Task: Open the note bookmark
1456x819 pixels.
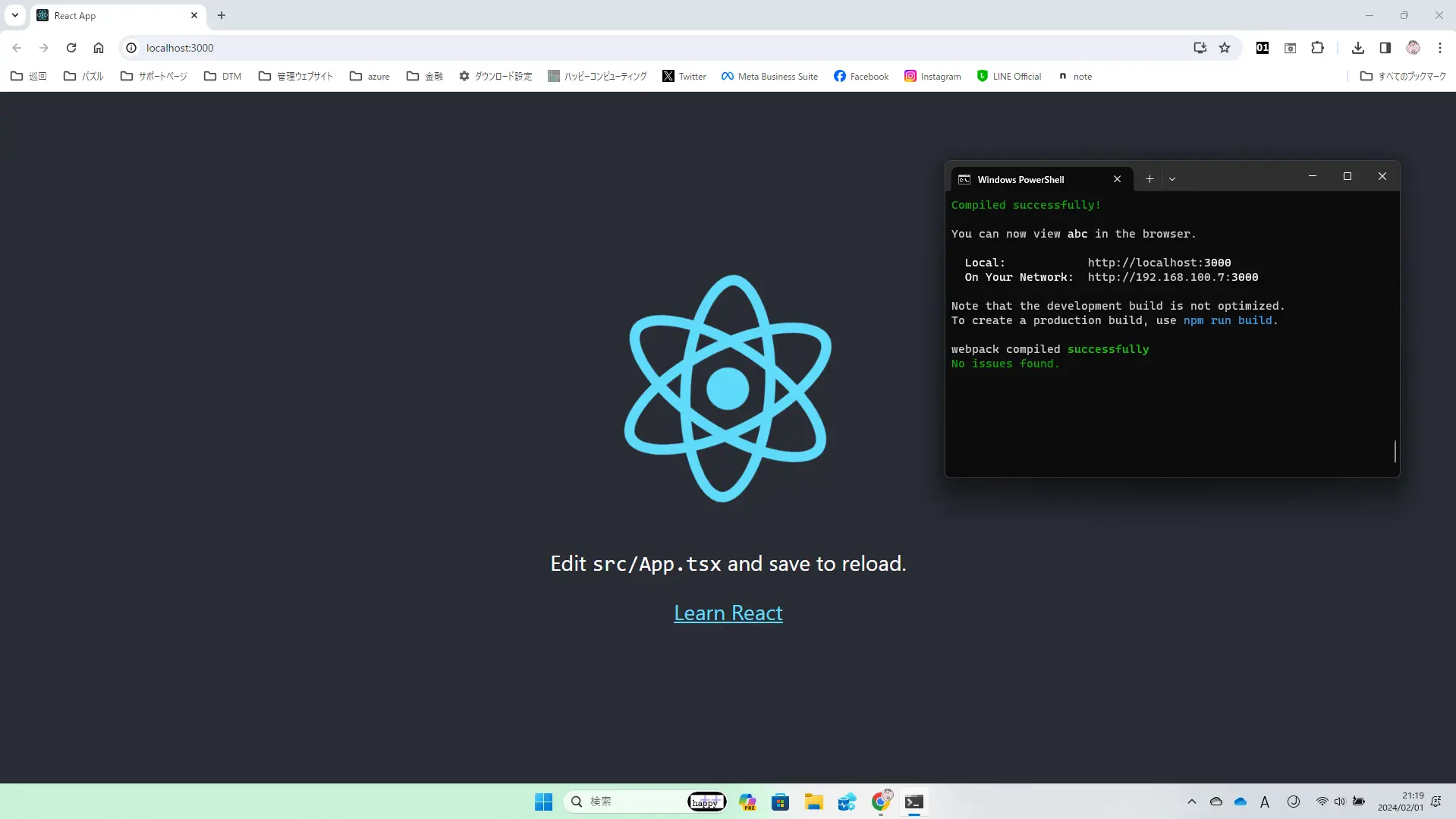Action: 1074,76
